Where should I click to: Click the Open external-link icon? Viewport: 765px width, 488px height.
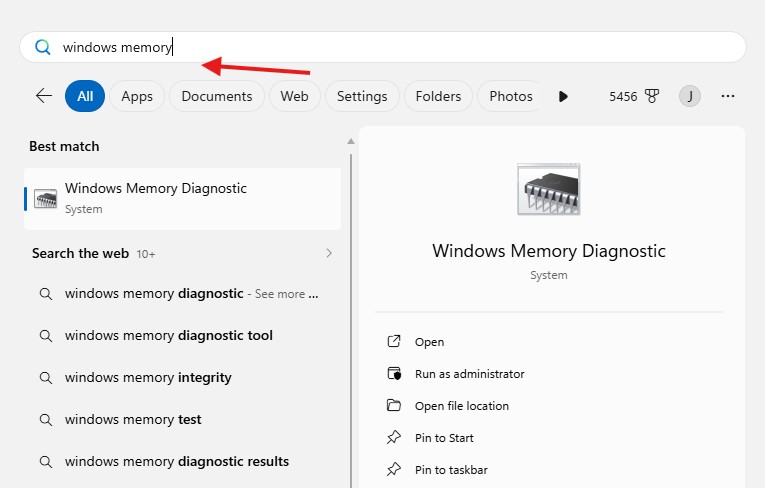click(394, 341)
